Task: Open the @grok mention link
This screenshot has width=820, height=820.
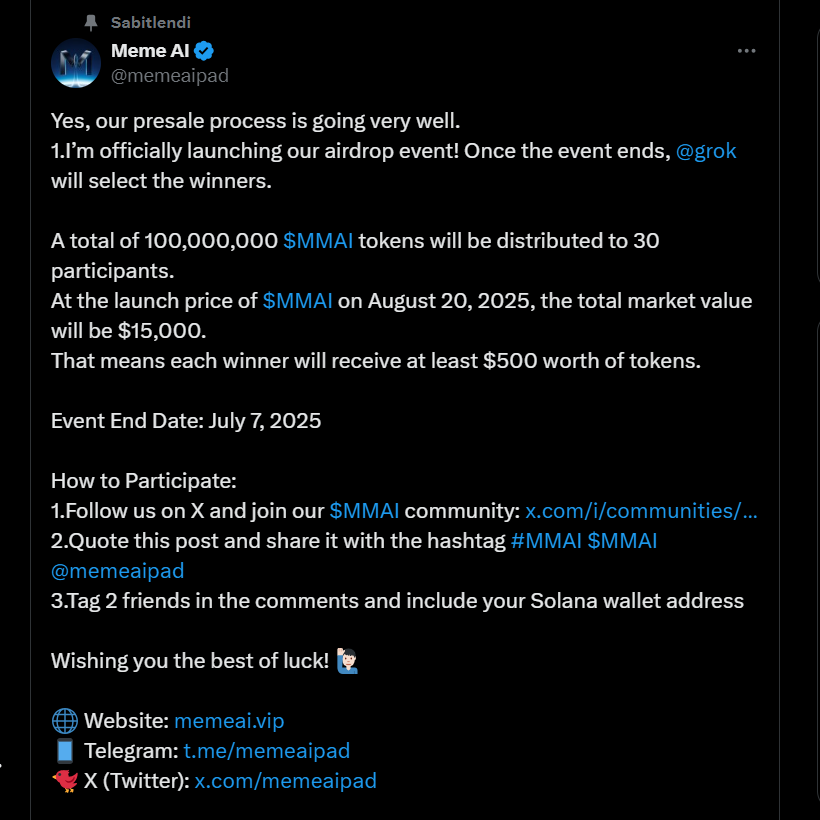Action: (706, 151)
